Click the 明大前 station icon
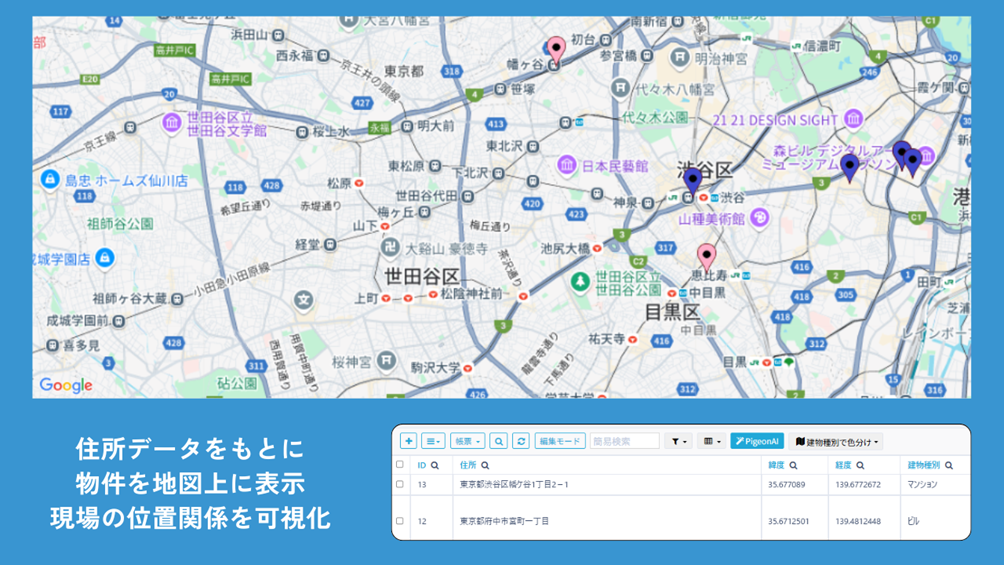Viewport: 1004px width, 565px height. 408,126
